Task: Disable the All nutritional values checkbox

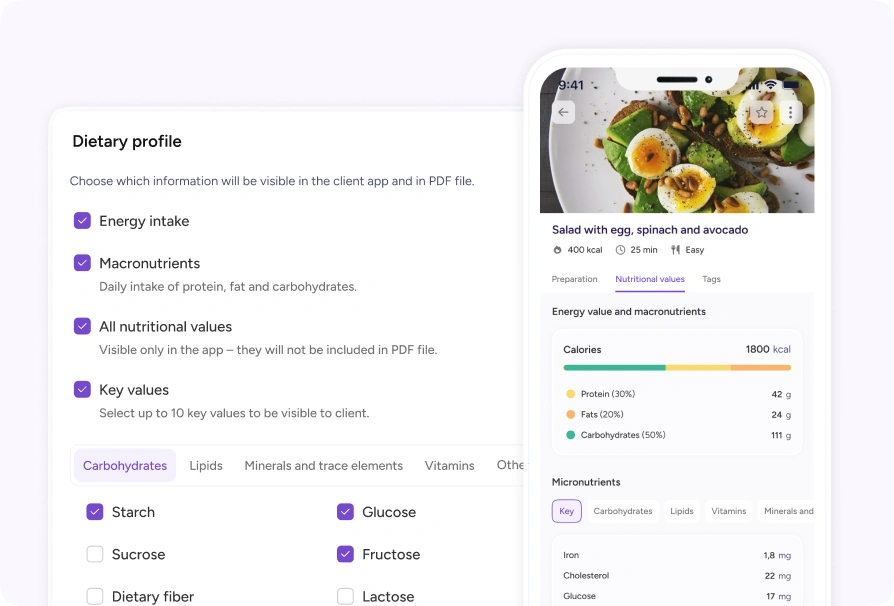Action: pyautogui.click(x=82, y=326)
